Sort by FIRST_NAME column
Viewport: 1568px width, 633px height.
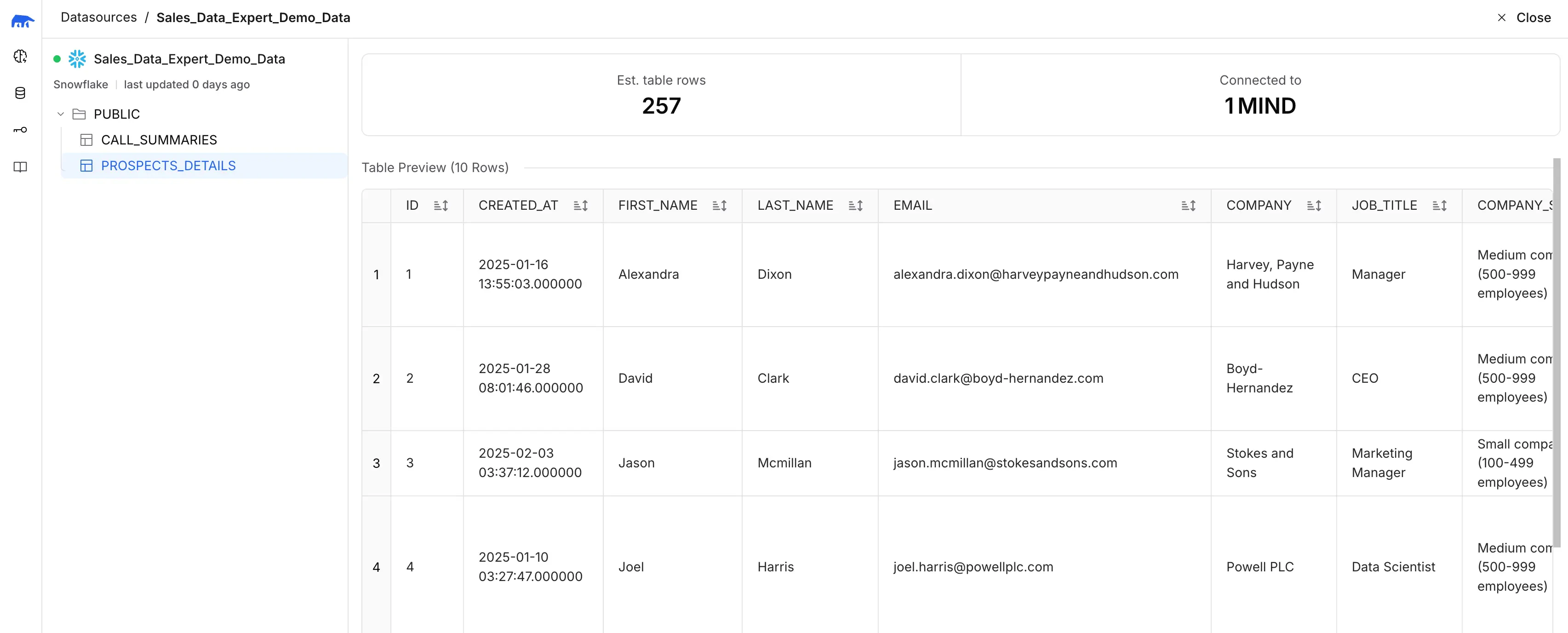pyautogui.click(x=719, y=206)
